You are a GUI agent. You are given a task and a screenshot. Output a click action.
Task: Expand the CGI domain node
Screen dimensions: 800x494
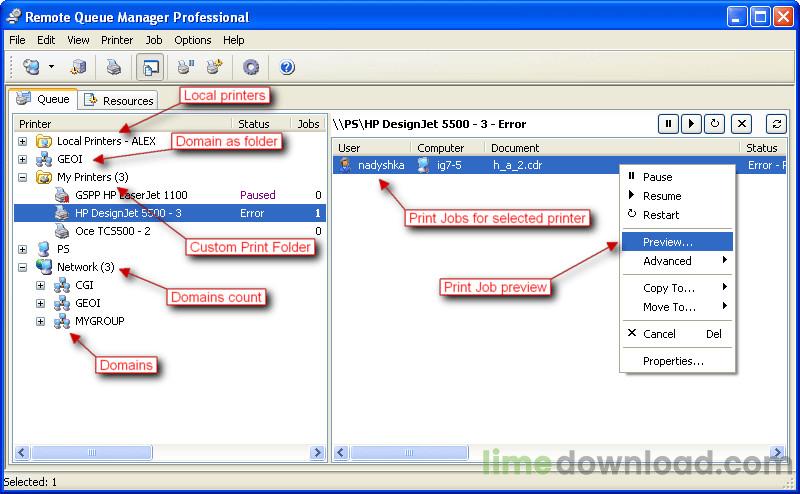[x=40, y=285]
